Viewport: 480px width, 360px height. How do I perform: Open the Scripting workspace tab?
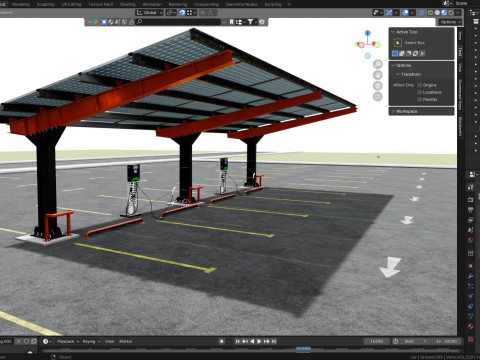(x=273, y=4)
